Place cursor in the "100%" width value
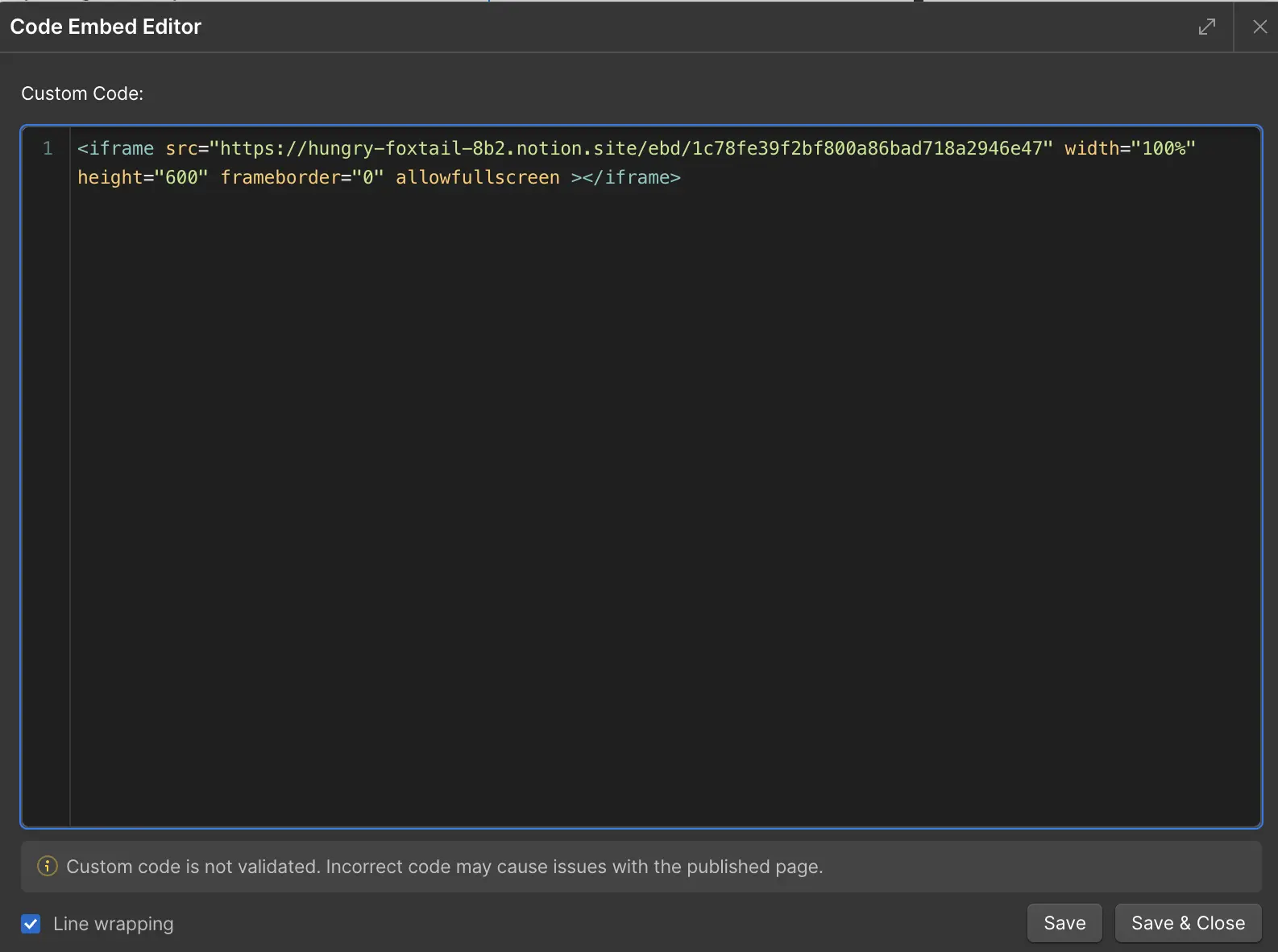Viewport: 1278px width, 952px height. [1163, 148]
